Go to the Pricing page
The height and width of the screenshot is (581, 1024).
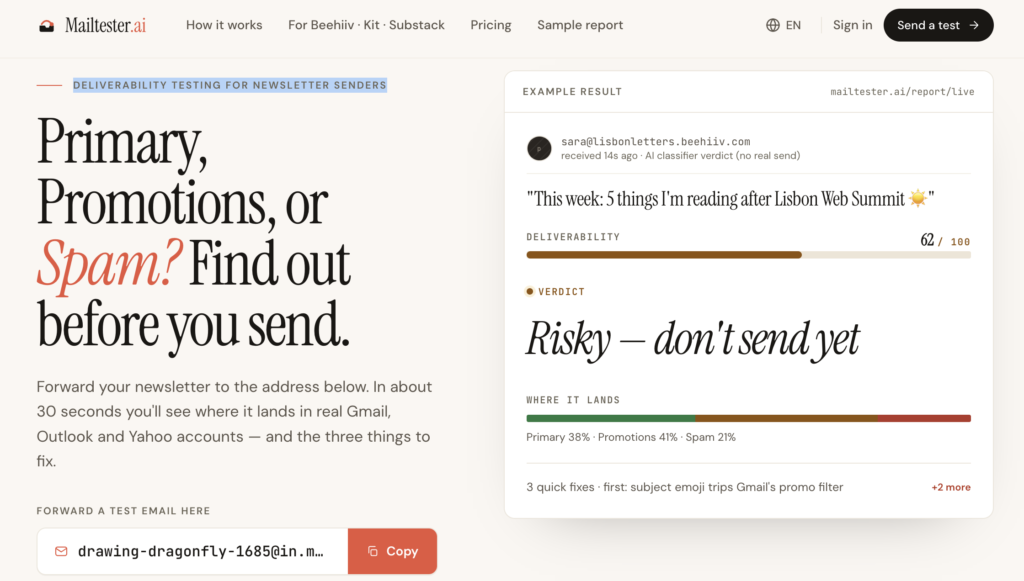pyautogui.click(x=490, y=25)
